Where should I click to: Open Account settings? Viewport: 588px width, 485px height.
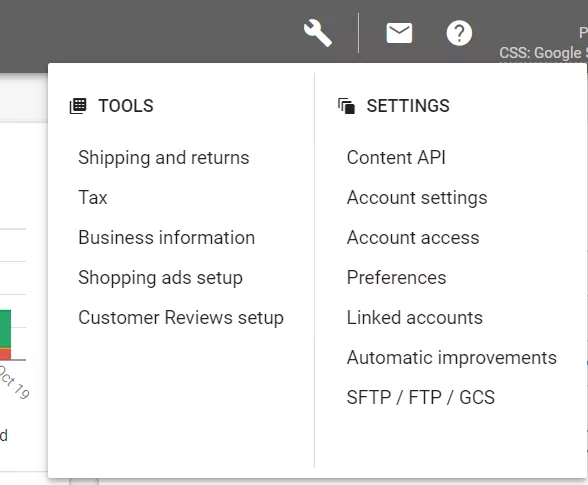coord(417,198)
